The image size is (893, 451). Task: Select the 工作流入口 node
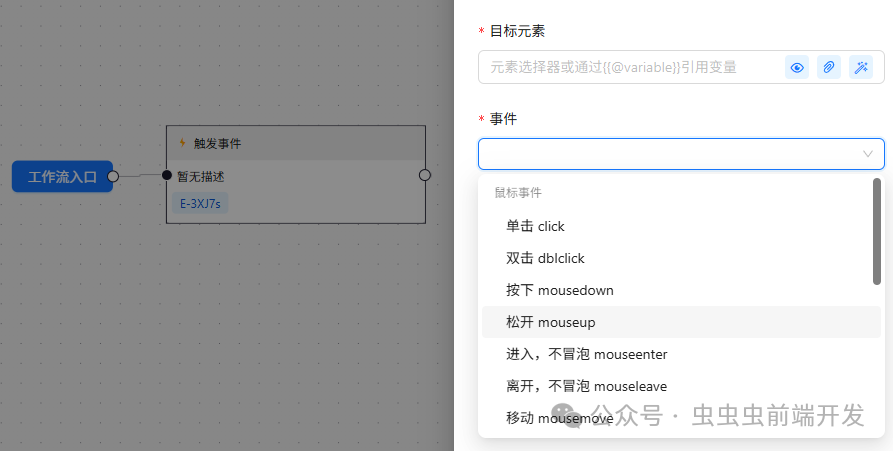point(63,177)
